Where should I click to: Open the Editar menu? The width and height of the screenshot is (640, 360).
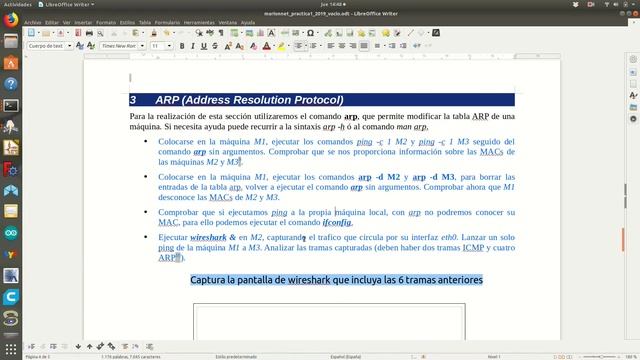(x=52, y=22)
